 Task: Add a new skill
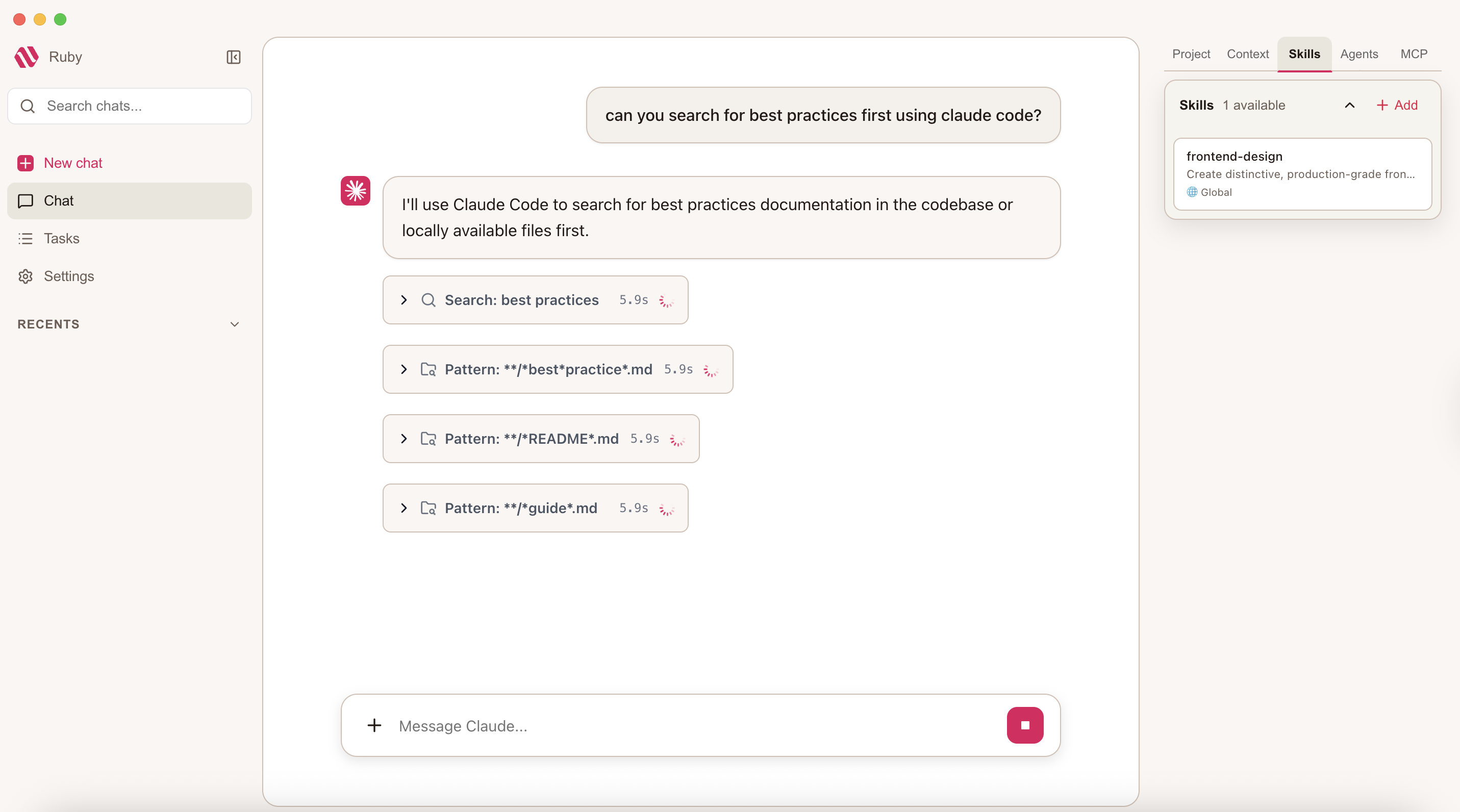[1396, 105]
